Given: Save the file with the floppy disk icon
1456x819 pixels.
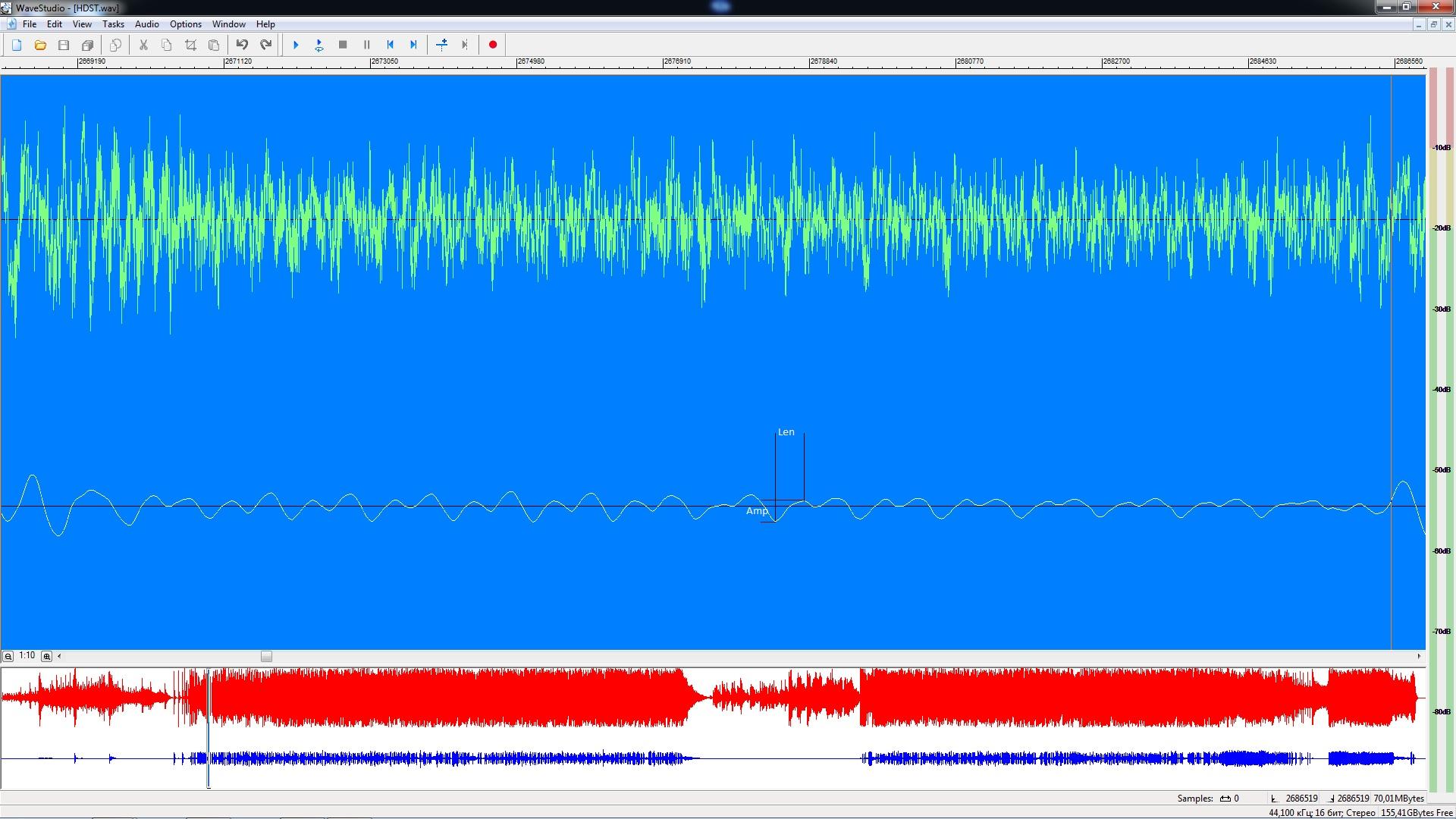Looking at the screenshot, I should [64, 45].
